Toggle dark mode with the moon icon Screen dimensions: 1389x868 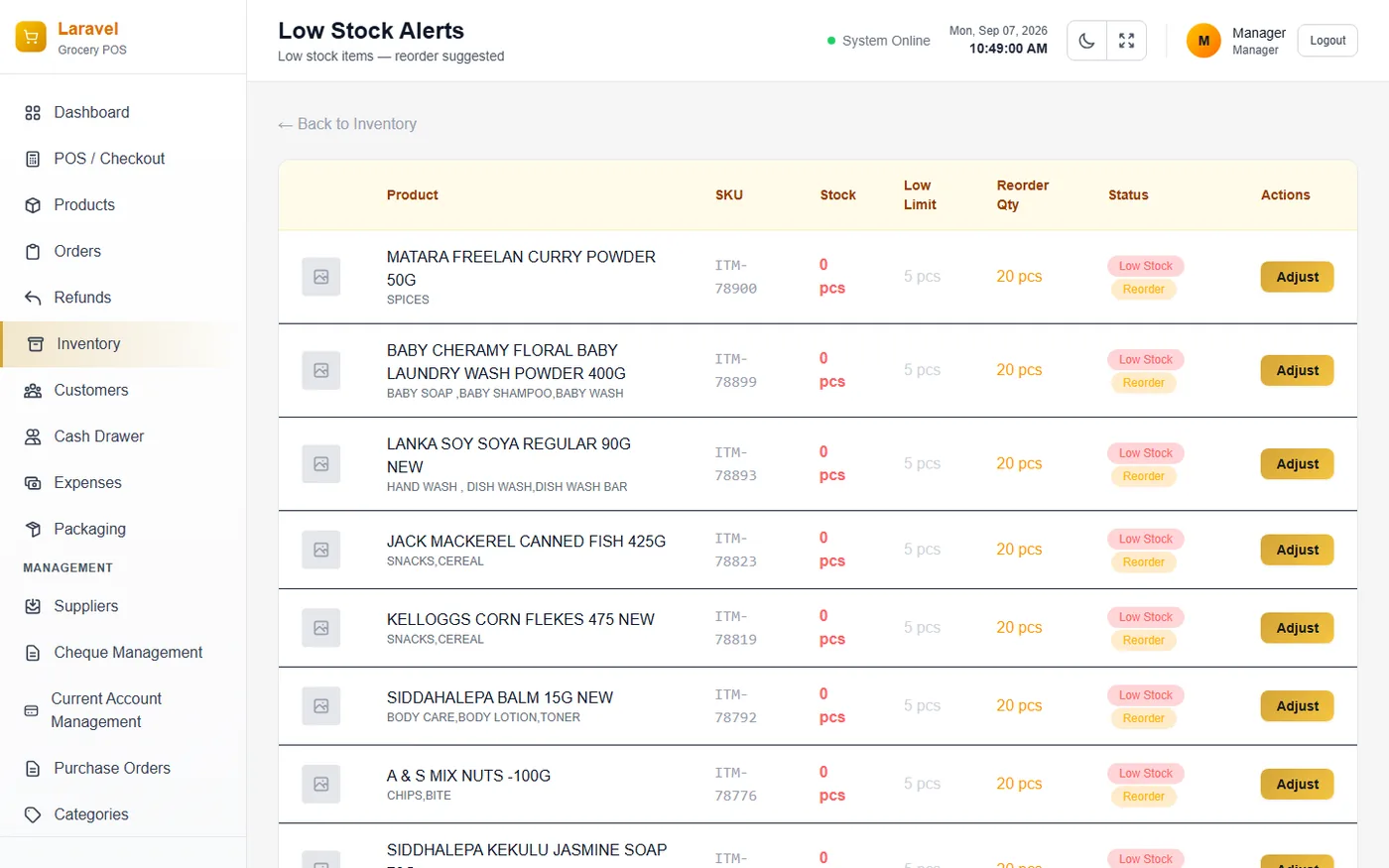(1087, 41)
